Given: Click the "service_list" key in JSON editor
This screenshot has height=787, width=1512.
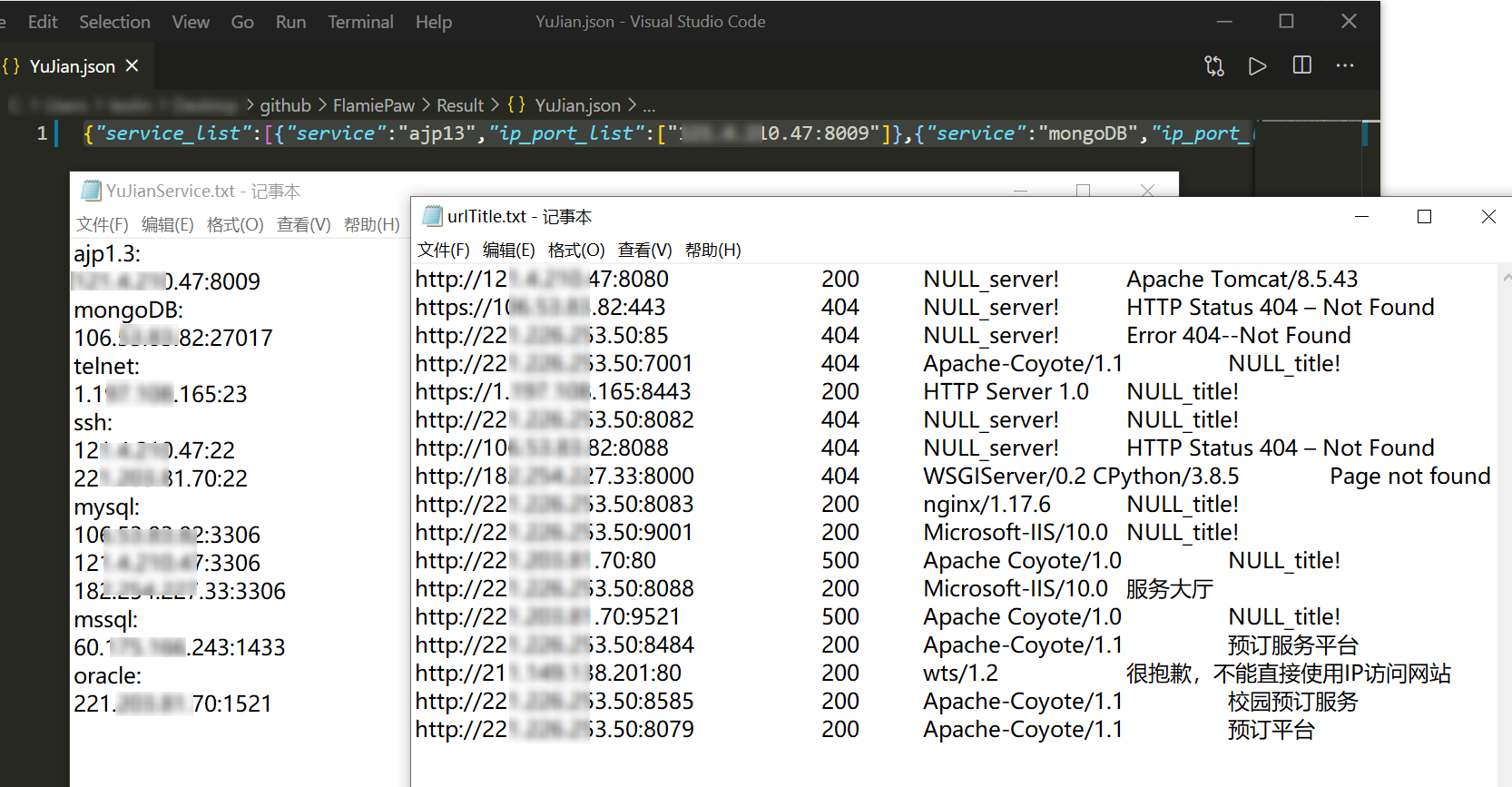Looking at the screenshot, I should [173, 133].
